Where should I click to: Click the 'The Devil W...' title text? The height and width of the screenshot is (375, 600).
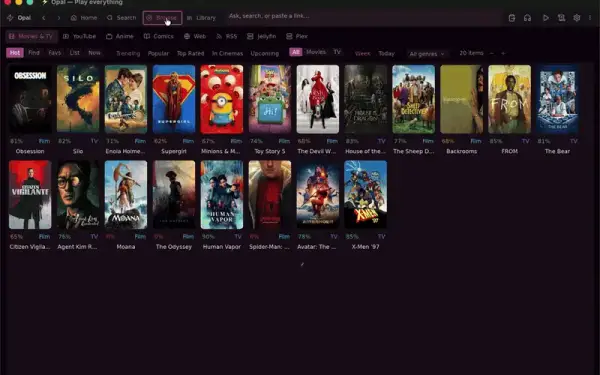click(316, 151)
